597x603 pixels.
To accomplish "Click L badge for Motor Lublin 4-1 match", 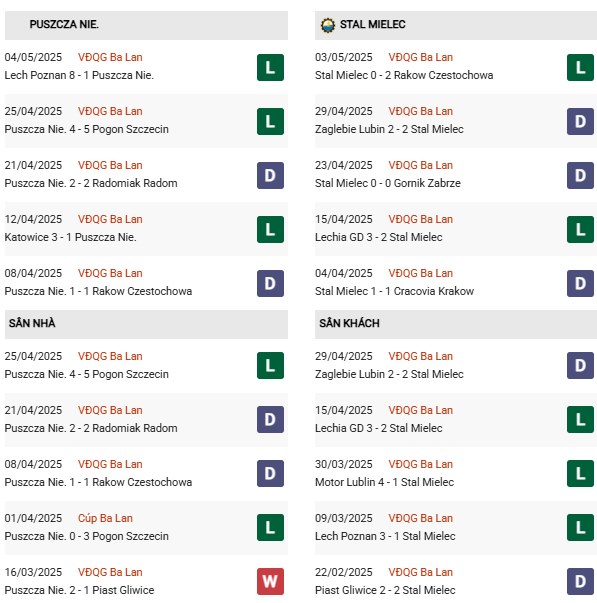I will (x=580, y=474).
